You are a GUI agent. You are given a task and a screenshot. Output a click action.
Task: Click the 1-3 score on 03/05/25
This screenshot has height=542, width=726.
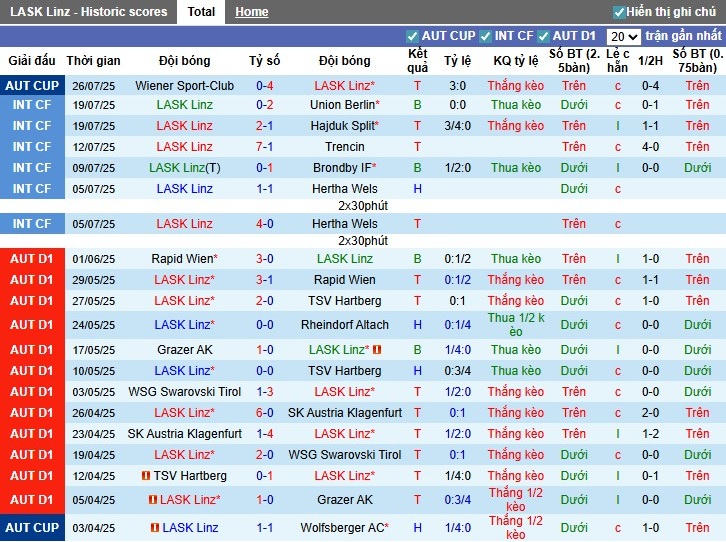point(264,392)
